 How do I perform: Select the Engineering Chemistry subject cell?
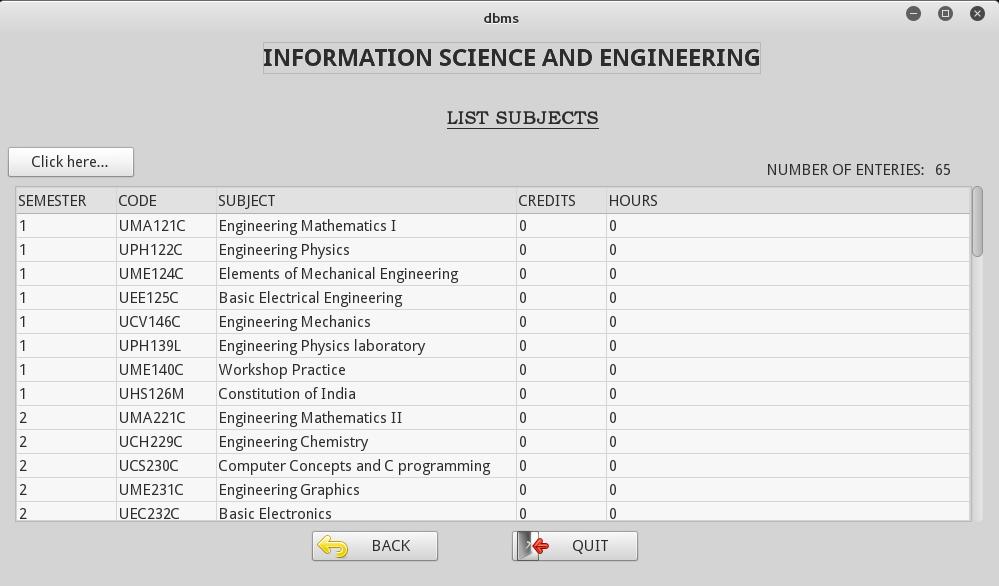tap(366, 441)
